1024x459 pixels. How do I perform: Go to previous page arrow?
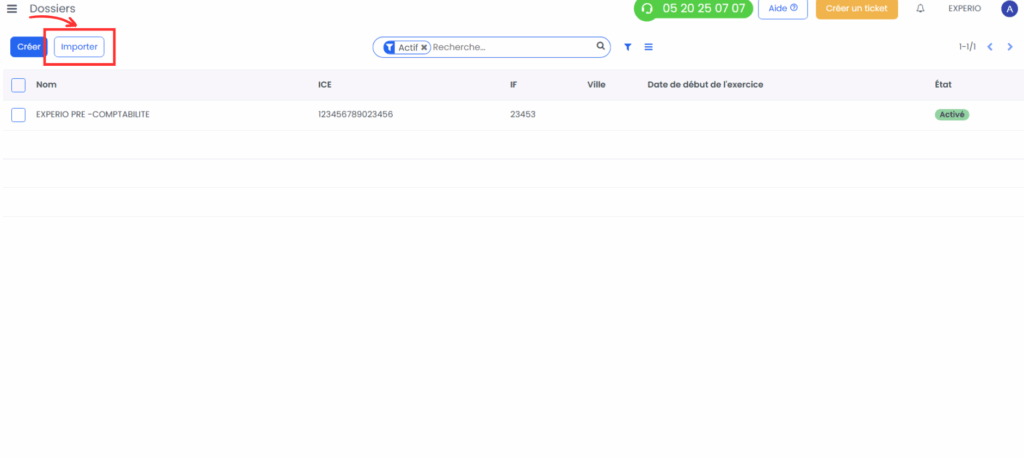click(990, 47)
